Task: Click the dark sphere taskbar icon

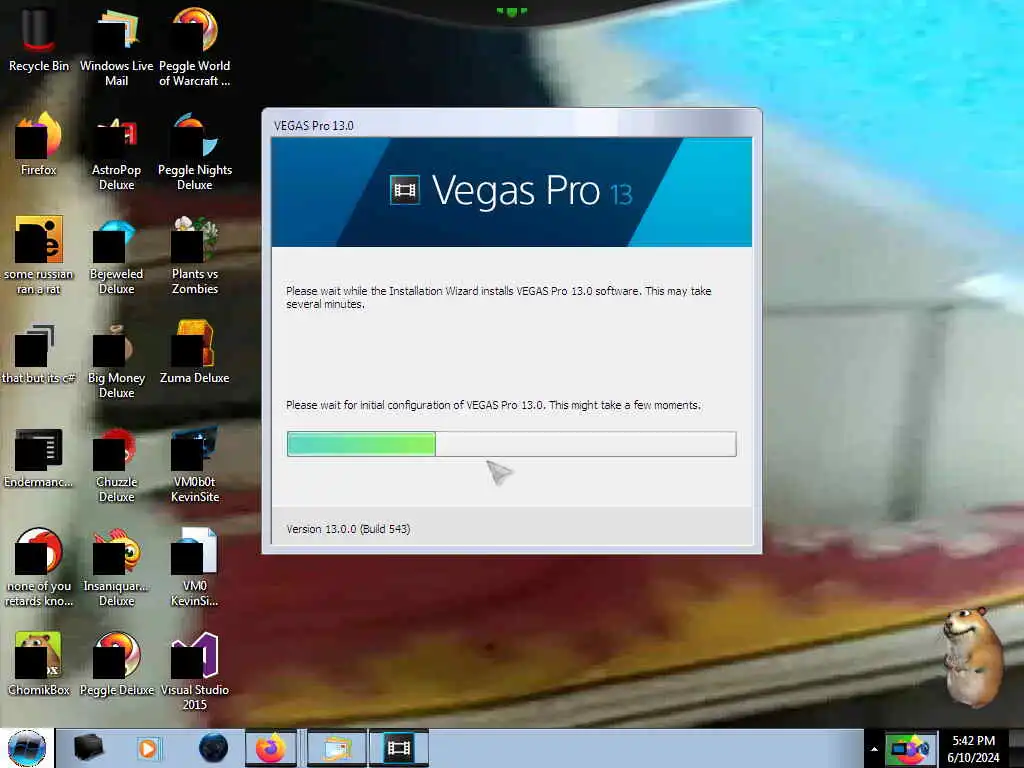Action: pyautogui.click(x=214, y=748)
